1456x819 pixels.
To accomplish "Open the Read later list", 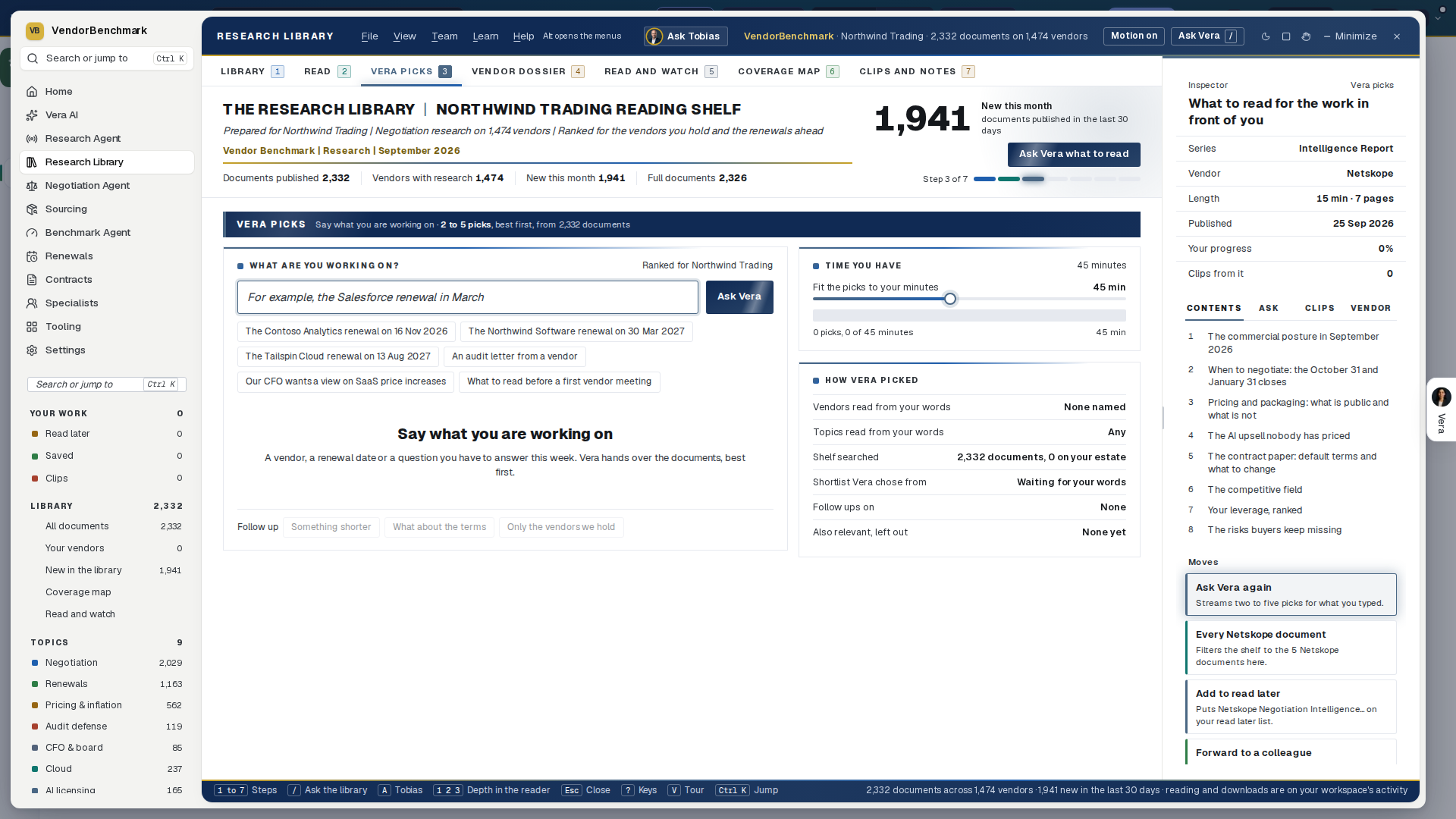I will (106, 434).
